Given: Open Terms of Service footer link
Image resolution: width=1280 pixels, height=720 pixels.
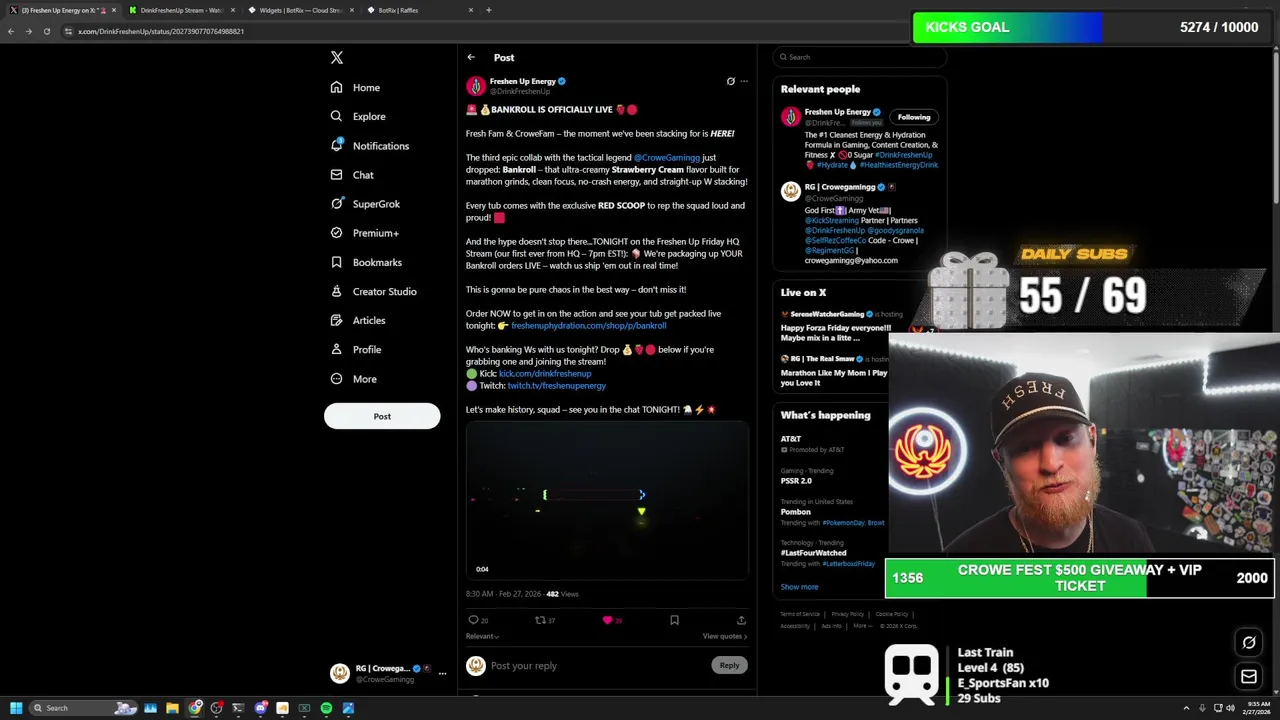Looking at the screenshot, I should tap(800, 614).
